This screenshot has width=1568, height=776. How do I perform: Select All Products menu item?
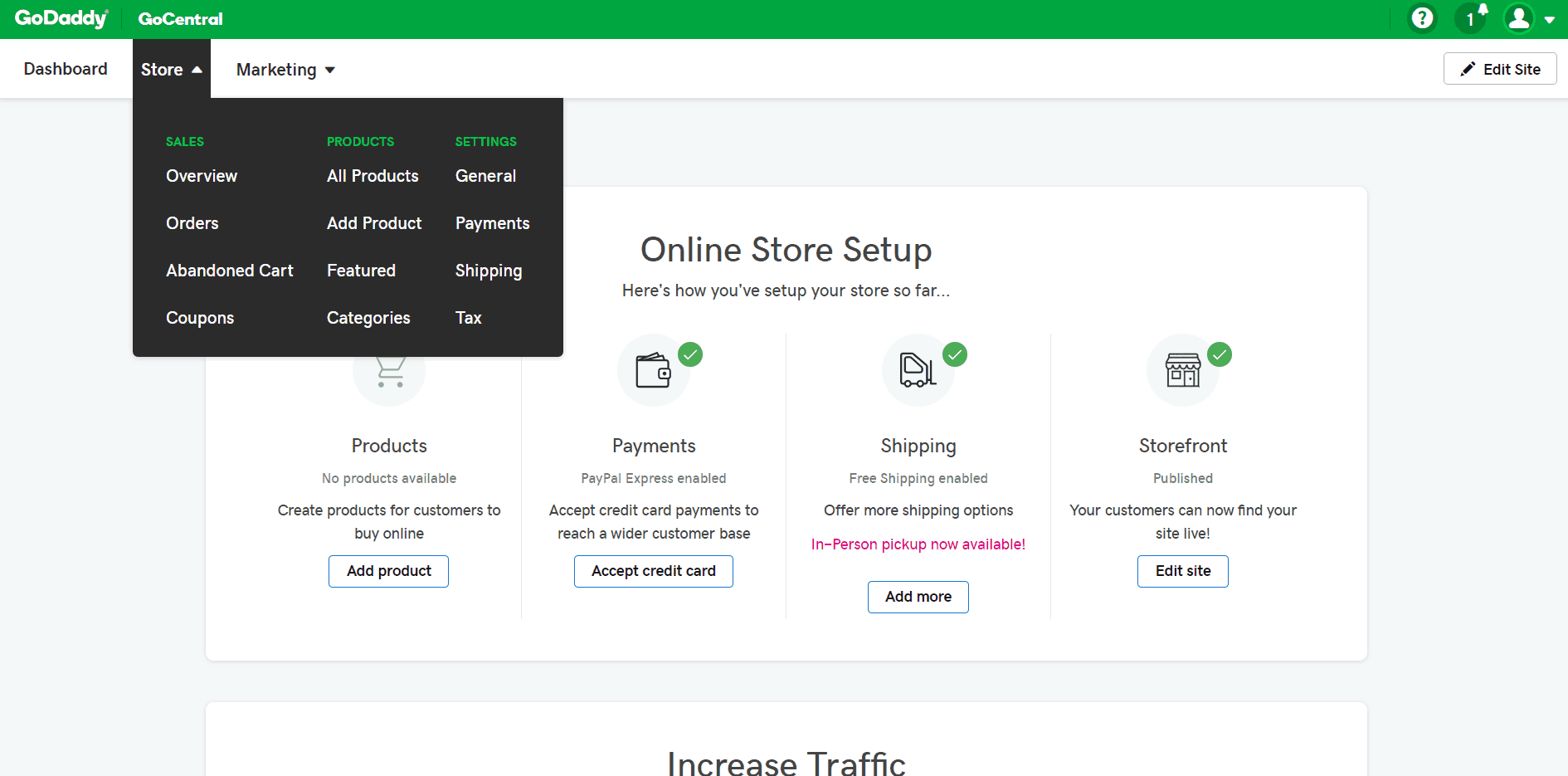373,176
